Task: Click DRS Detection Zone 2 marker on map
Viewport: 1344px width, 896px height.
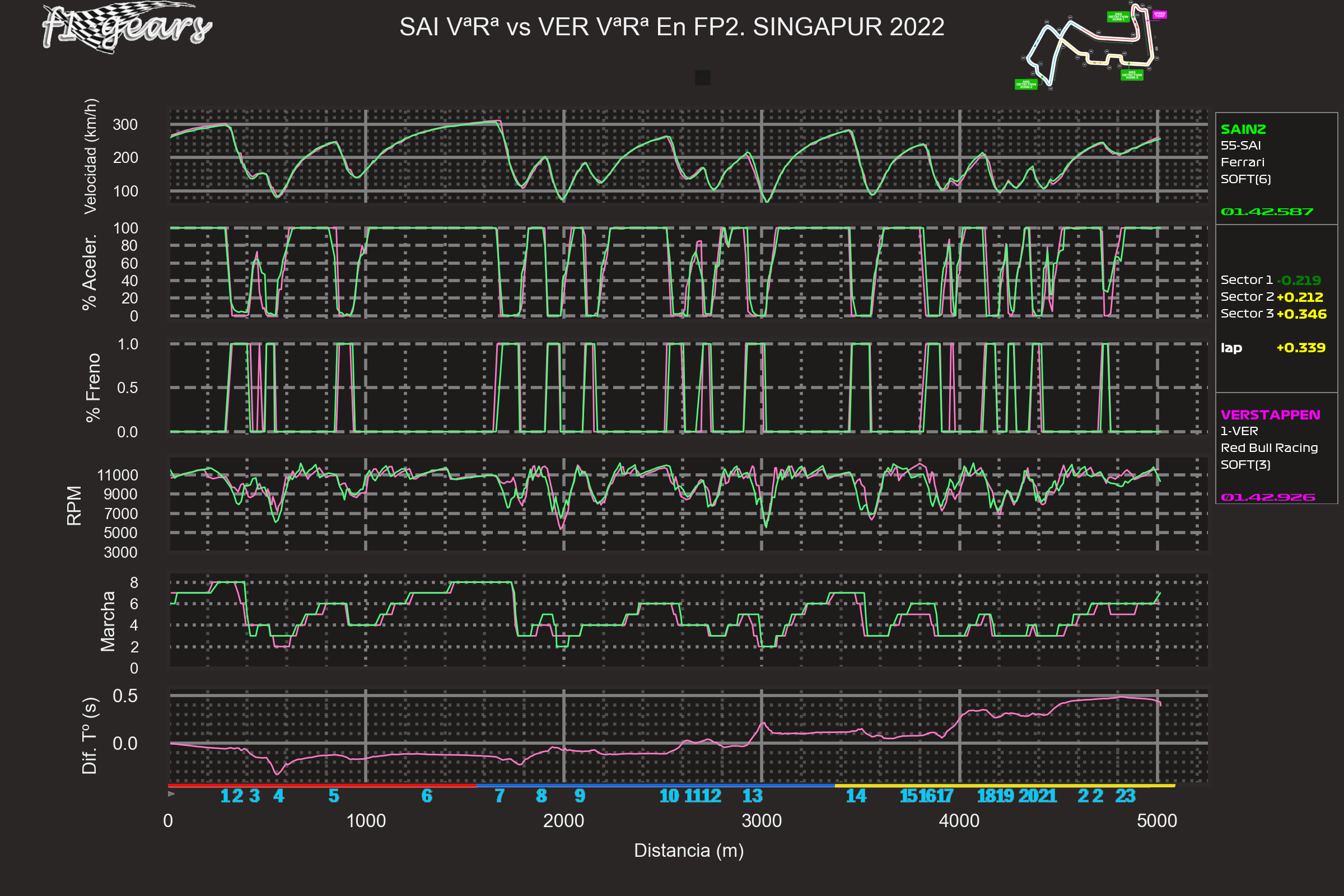Action: (x=1026, y=85)
